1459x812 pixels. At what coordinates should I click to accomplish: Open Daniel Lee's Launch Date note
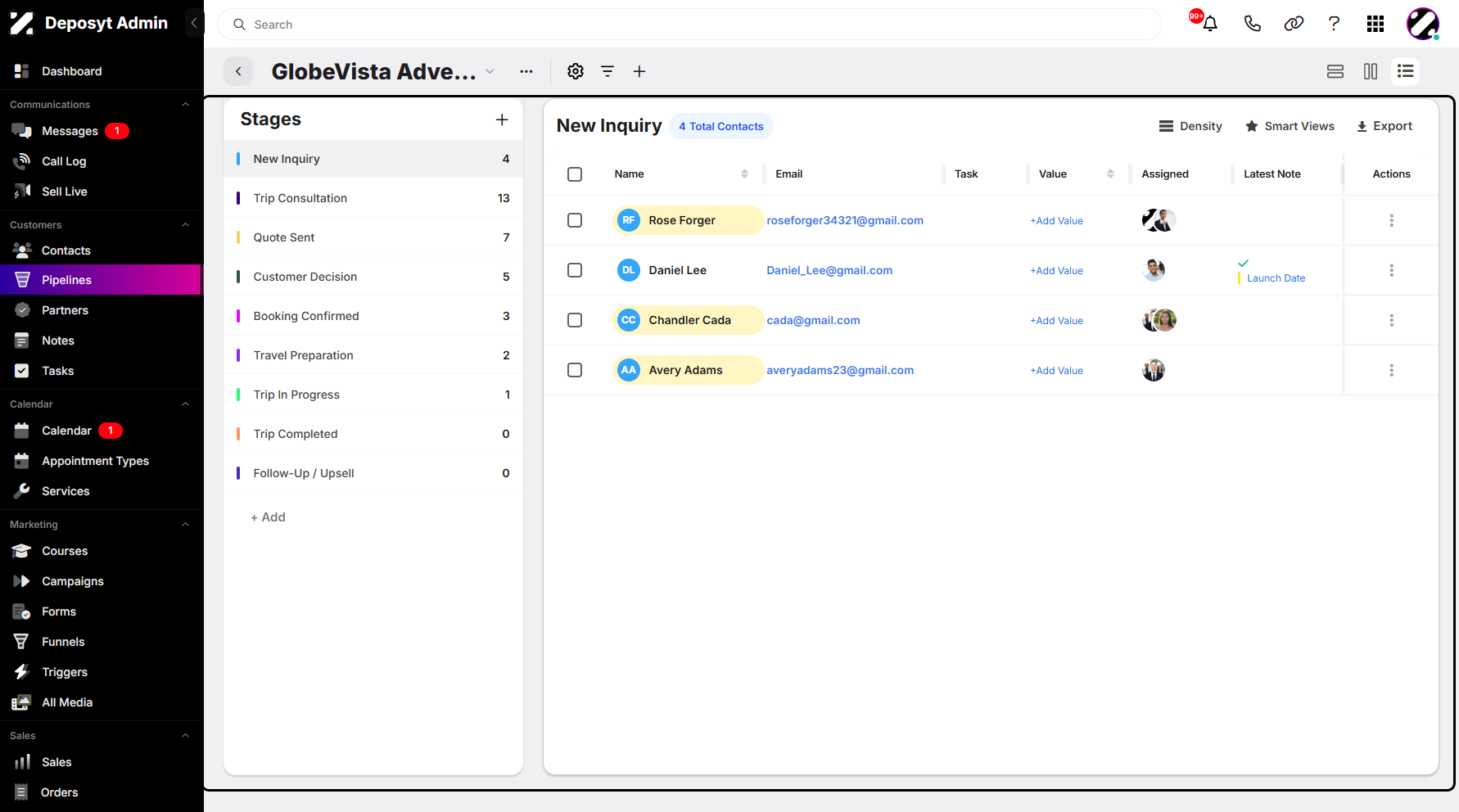tap(1276, 278)
